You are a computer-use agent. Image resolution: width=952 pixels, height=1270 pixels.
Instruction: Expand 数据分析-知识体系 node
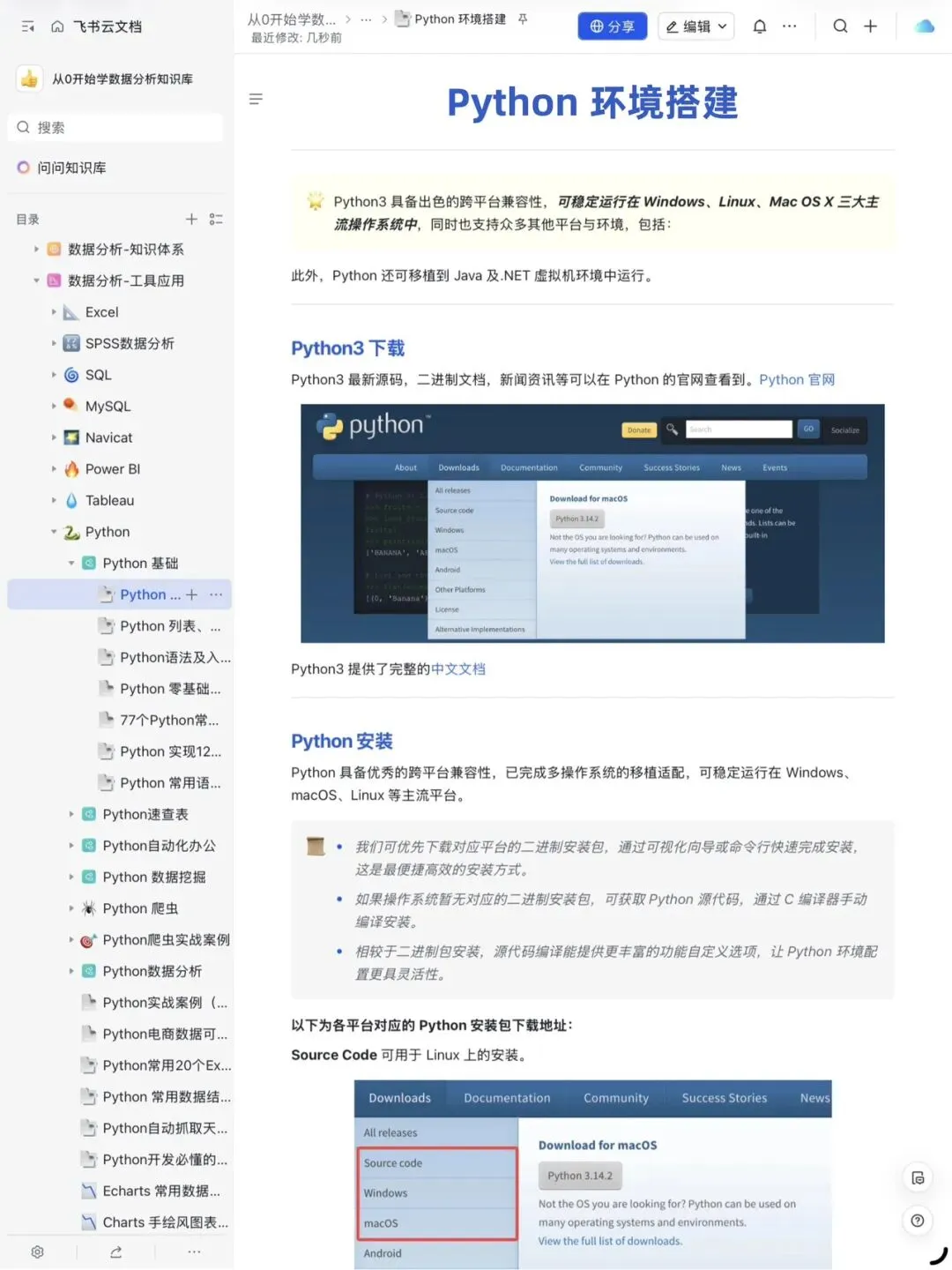pos(36,250)
